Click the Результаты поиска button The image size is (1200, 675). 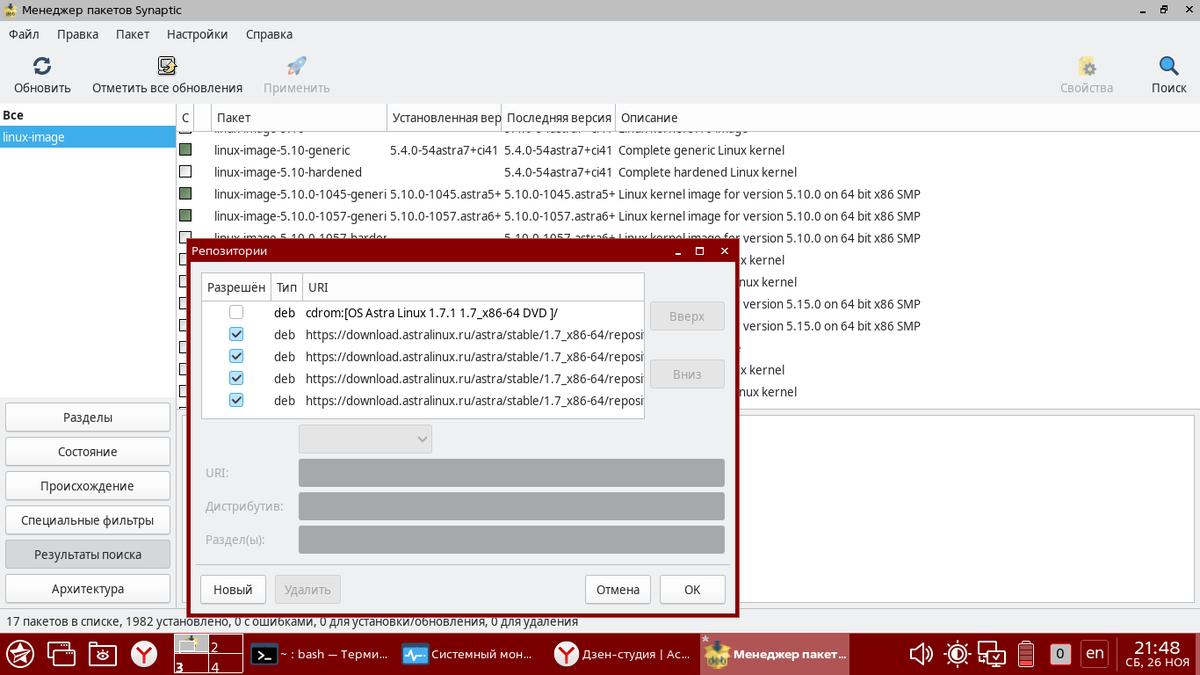pyautogui.click(x=88, y=554)
